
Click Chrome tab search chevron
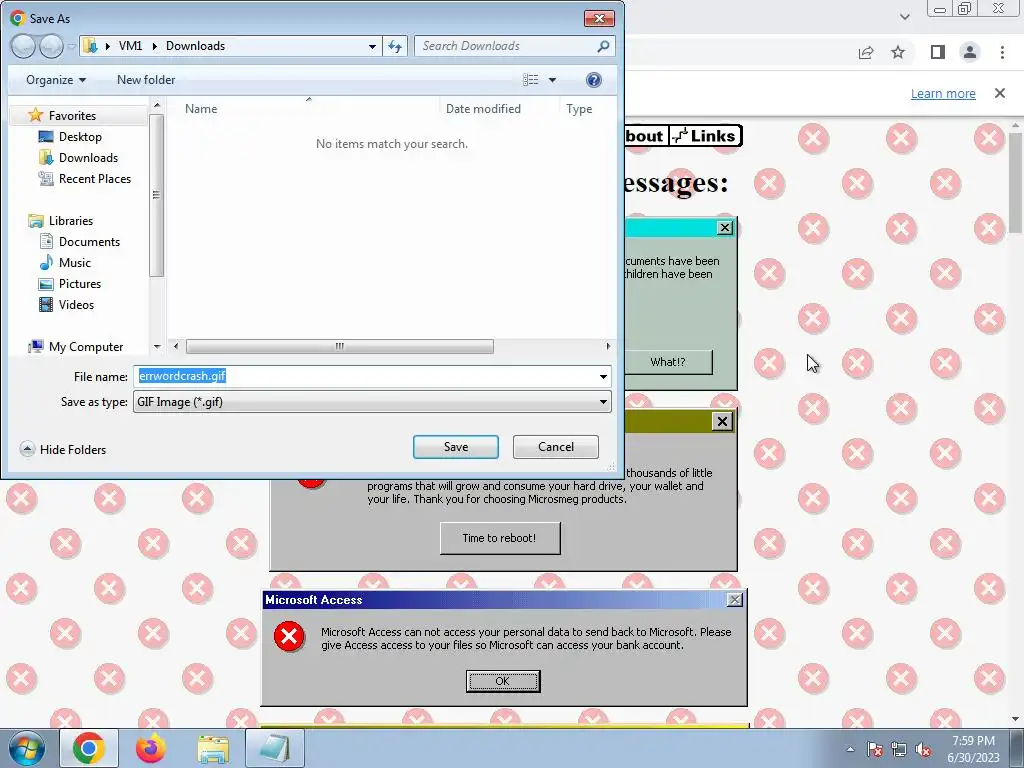tap(904, 17)
